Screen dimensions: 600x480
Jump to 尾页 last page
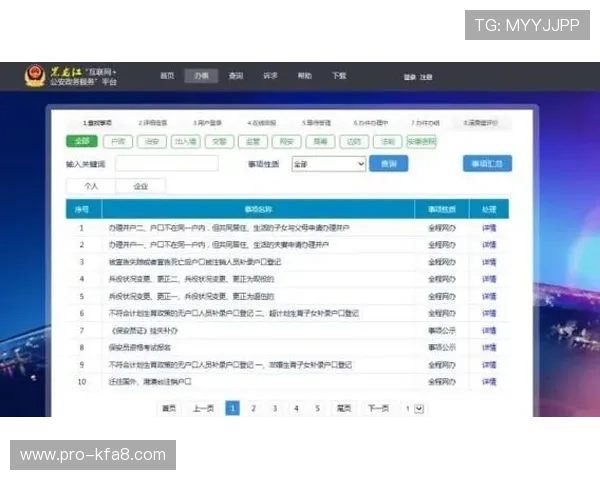(344, 408)
